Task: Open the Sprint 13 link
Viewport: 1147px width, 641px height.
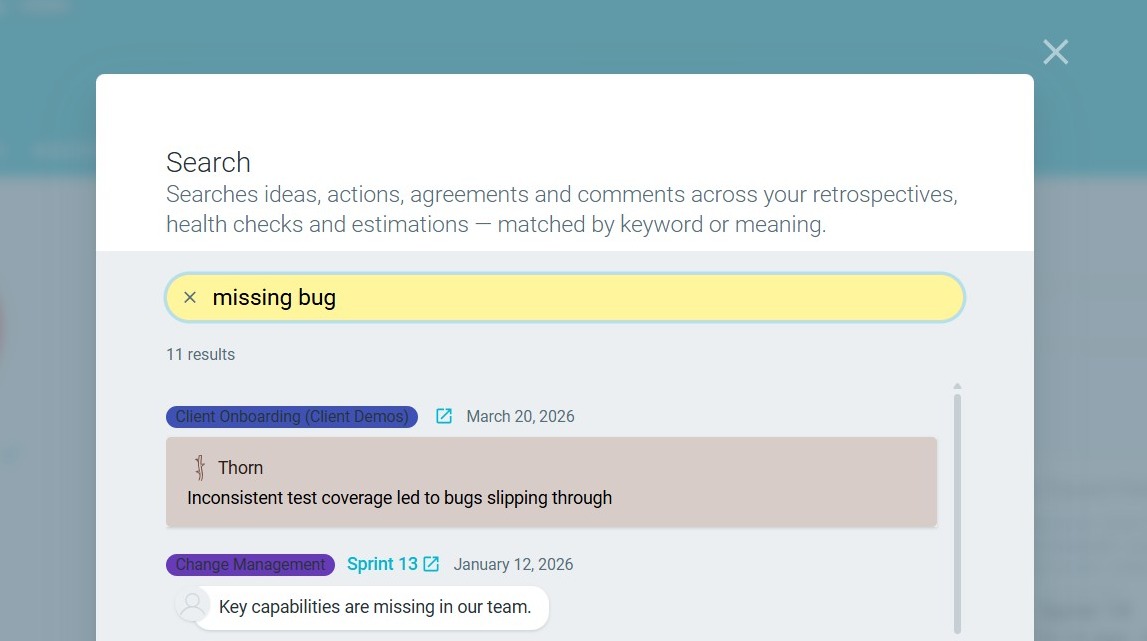Action: point(382,564)
